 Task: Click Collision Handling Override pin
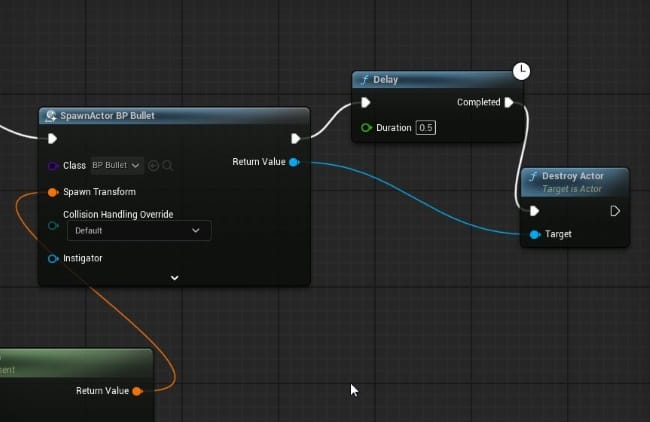pyautogui.click(x=53, y=226)
